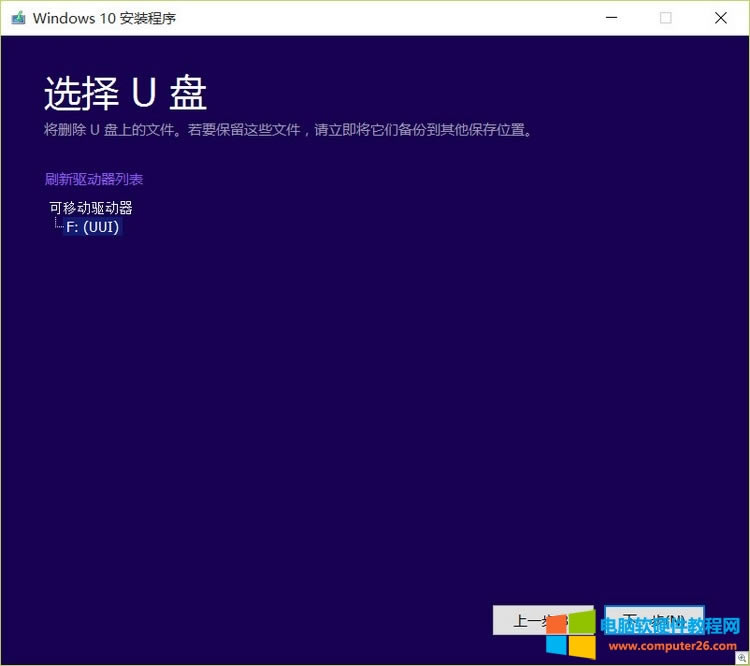Click the magnifier icon at window corner

point(742,658)
